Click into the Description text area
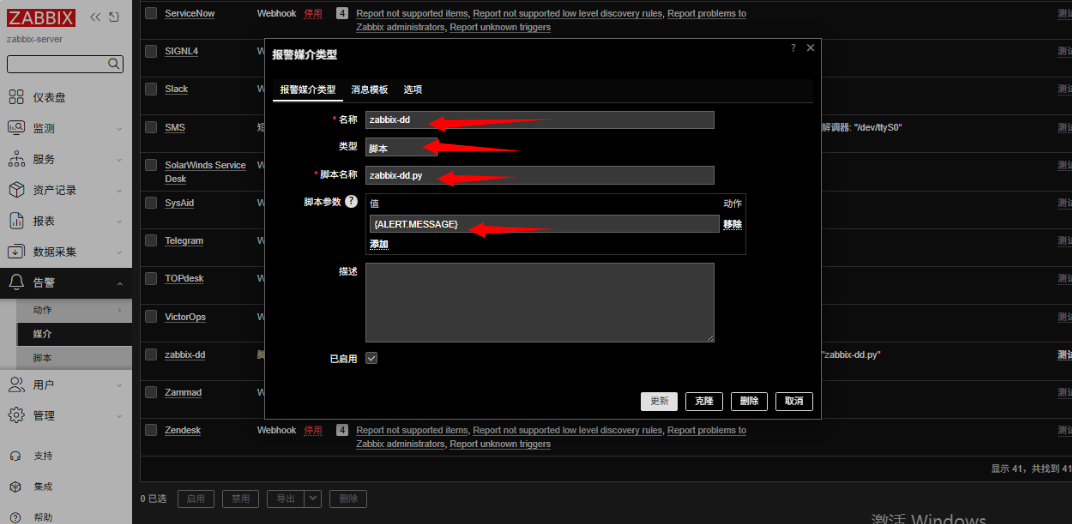The image size is (1072, 524). 539,302
